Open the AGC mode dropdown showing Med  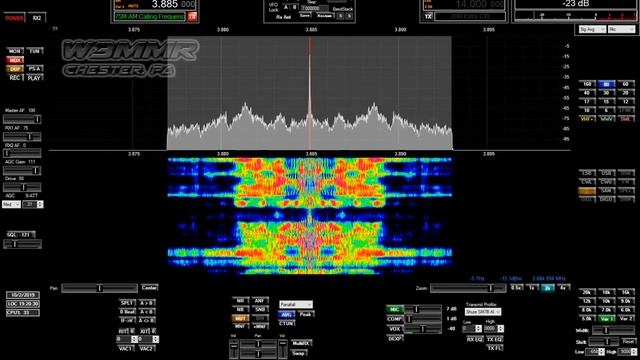point(11,204)
